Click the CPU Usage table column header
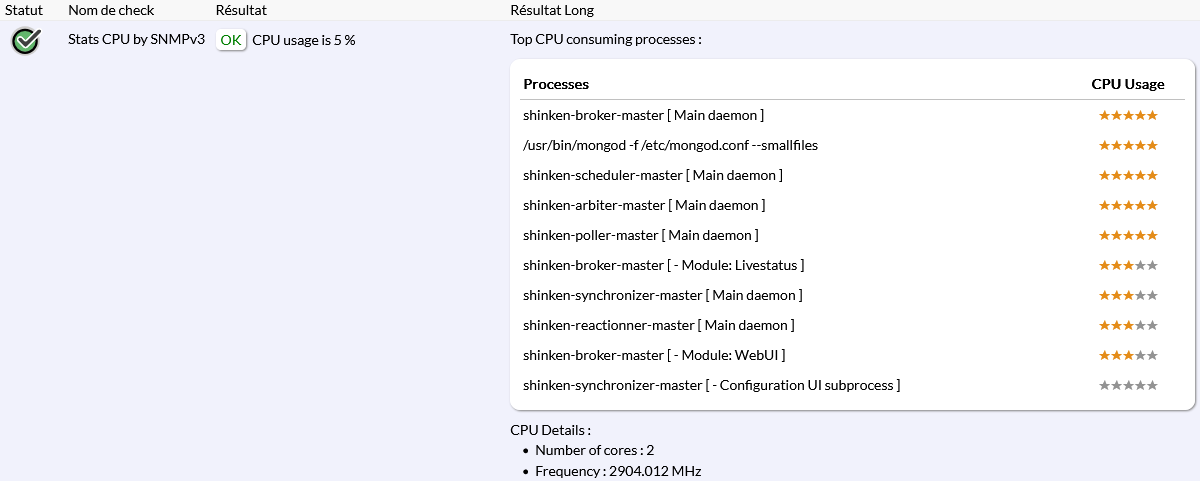Screen dimensions: 1200x481 tap(1128, 84)
